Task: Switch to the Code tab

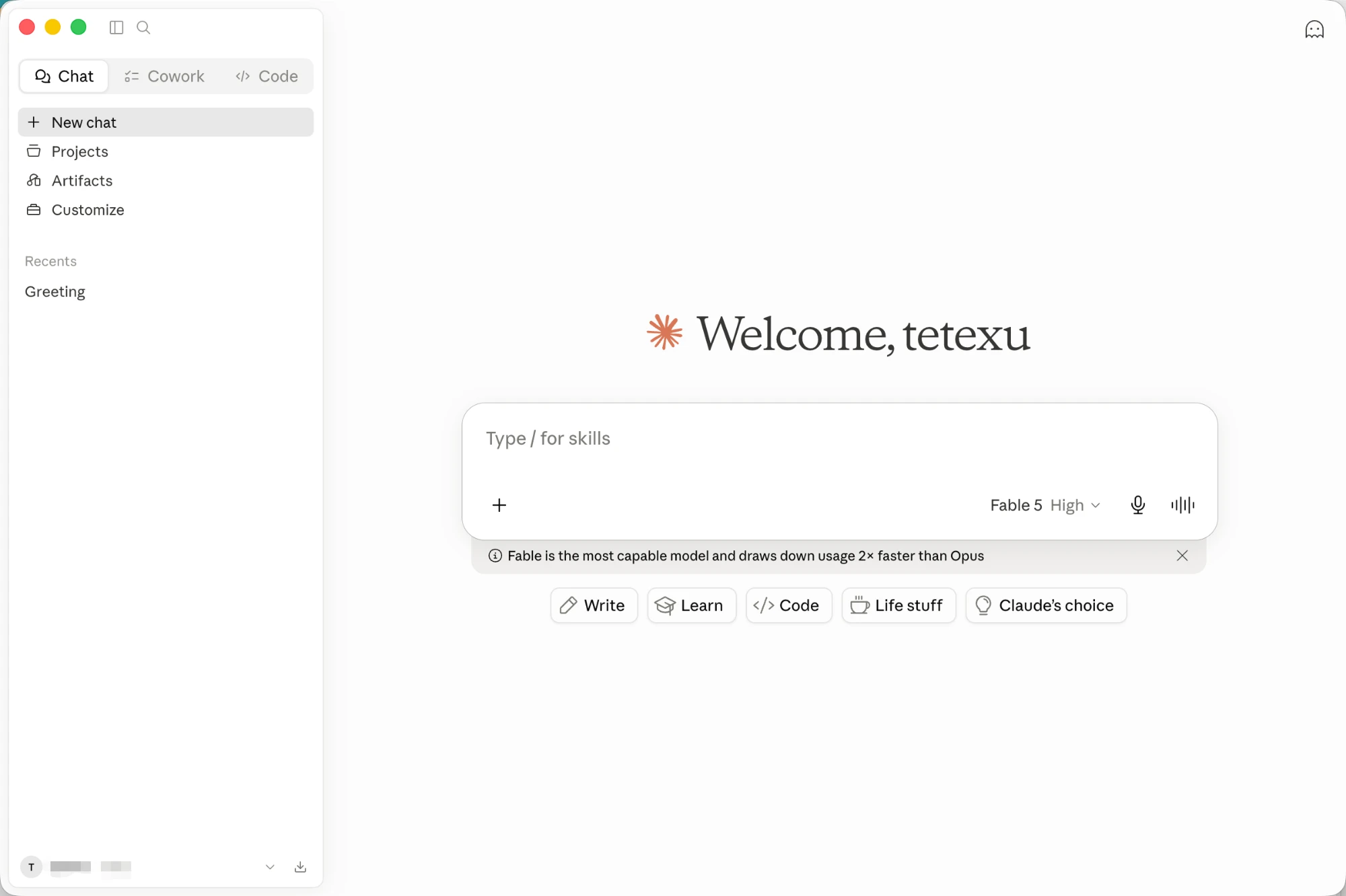Action: pos(267,76)
